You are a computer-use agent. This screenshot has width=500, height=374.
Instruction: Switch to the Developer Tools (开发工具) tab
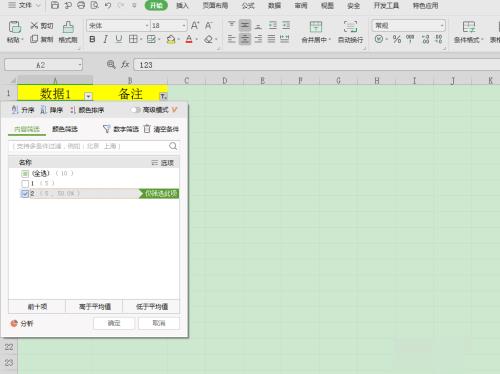386,5
